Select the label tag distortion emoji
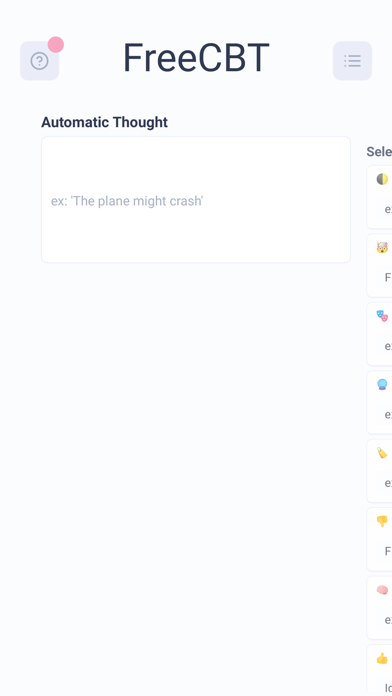Image resolution: width=392 pixels, height=696 pixels. [x=382, y=453]
